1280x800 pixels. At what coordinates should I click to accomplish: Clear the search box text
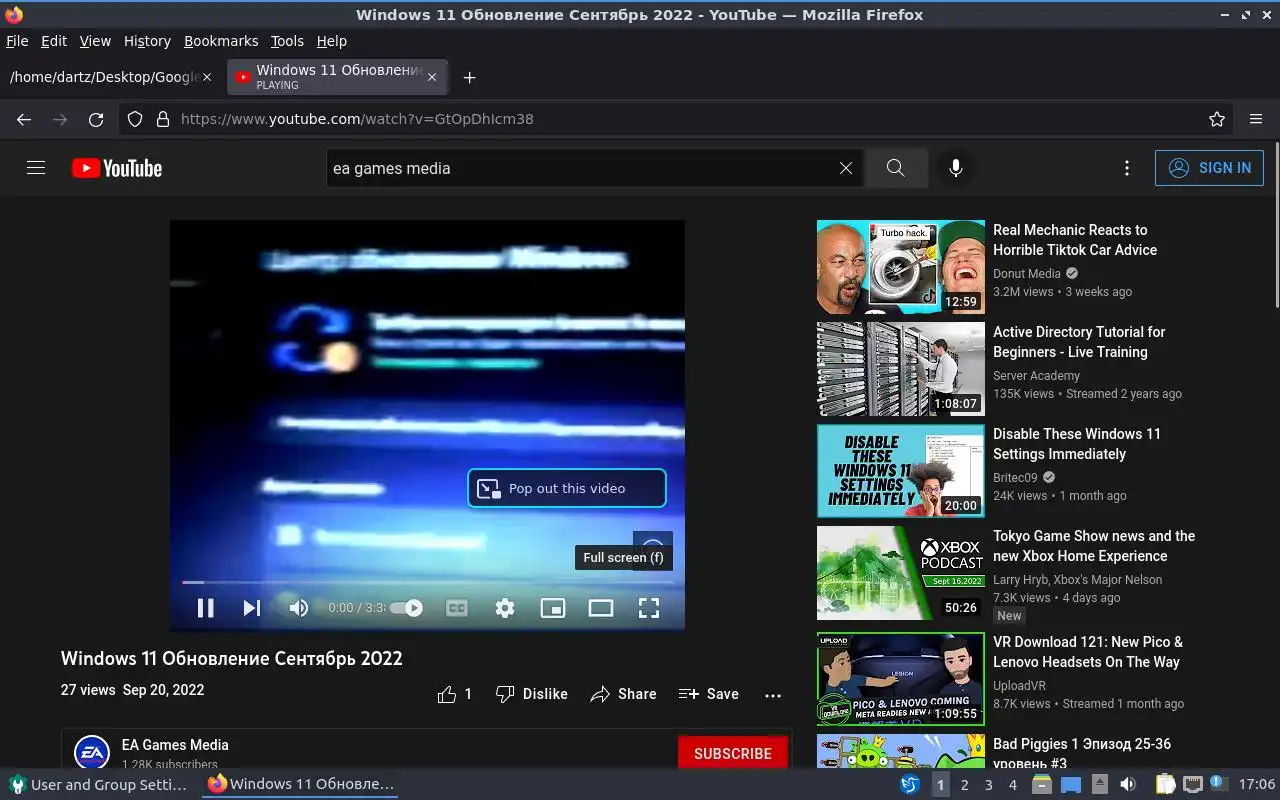pos(846,168)
